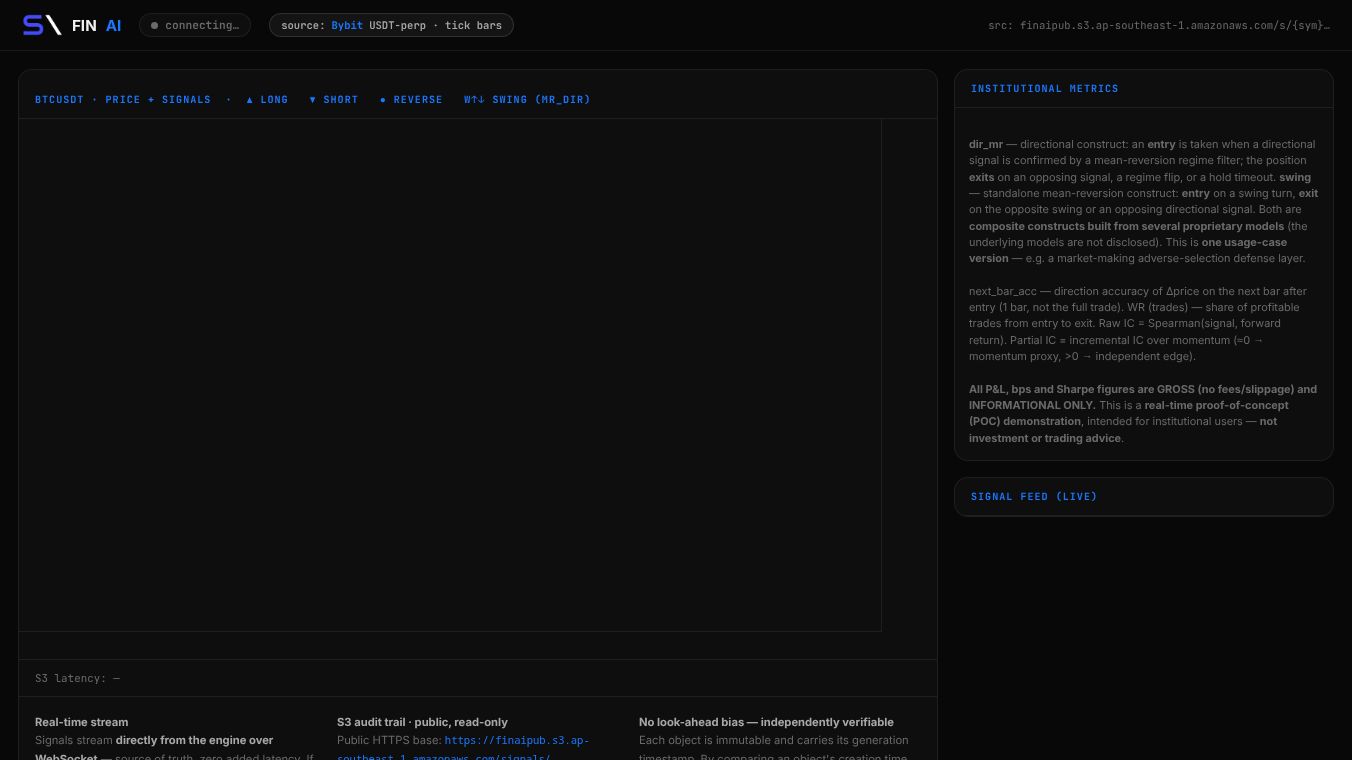This screenshot has width=1352, height=760.
Task: Click the connecting status pill
Action: pyautogui.click(x=195, y=25)
